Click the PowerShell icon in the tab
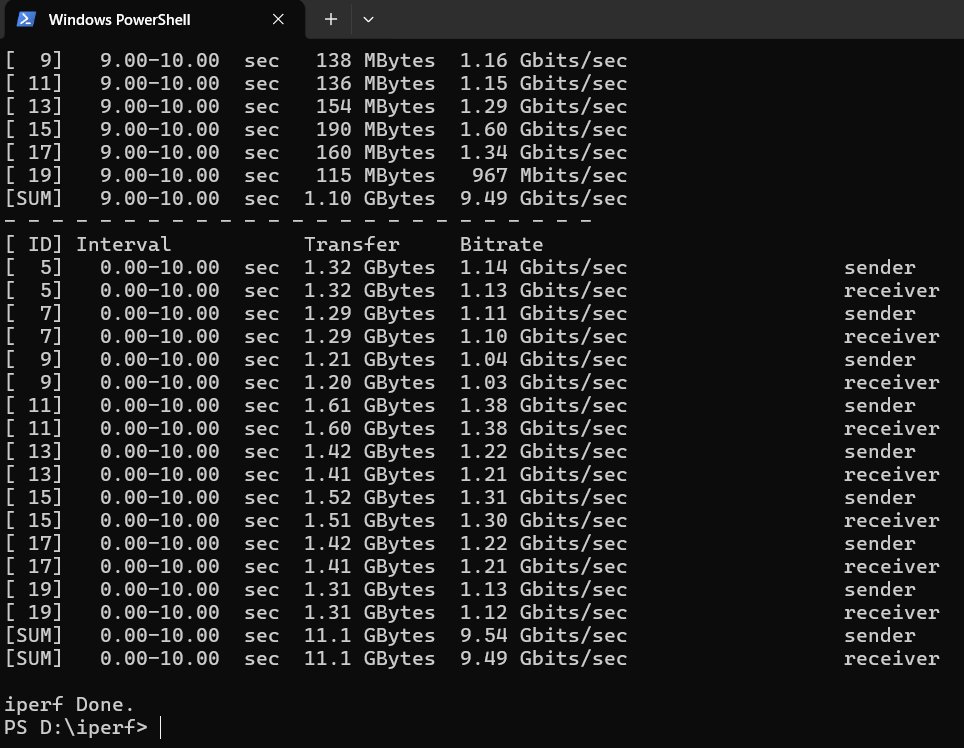The width and height of the screenshot is (964, 748). 27,19
